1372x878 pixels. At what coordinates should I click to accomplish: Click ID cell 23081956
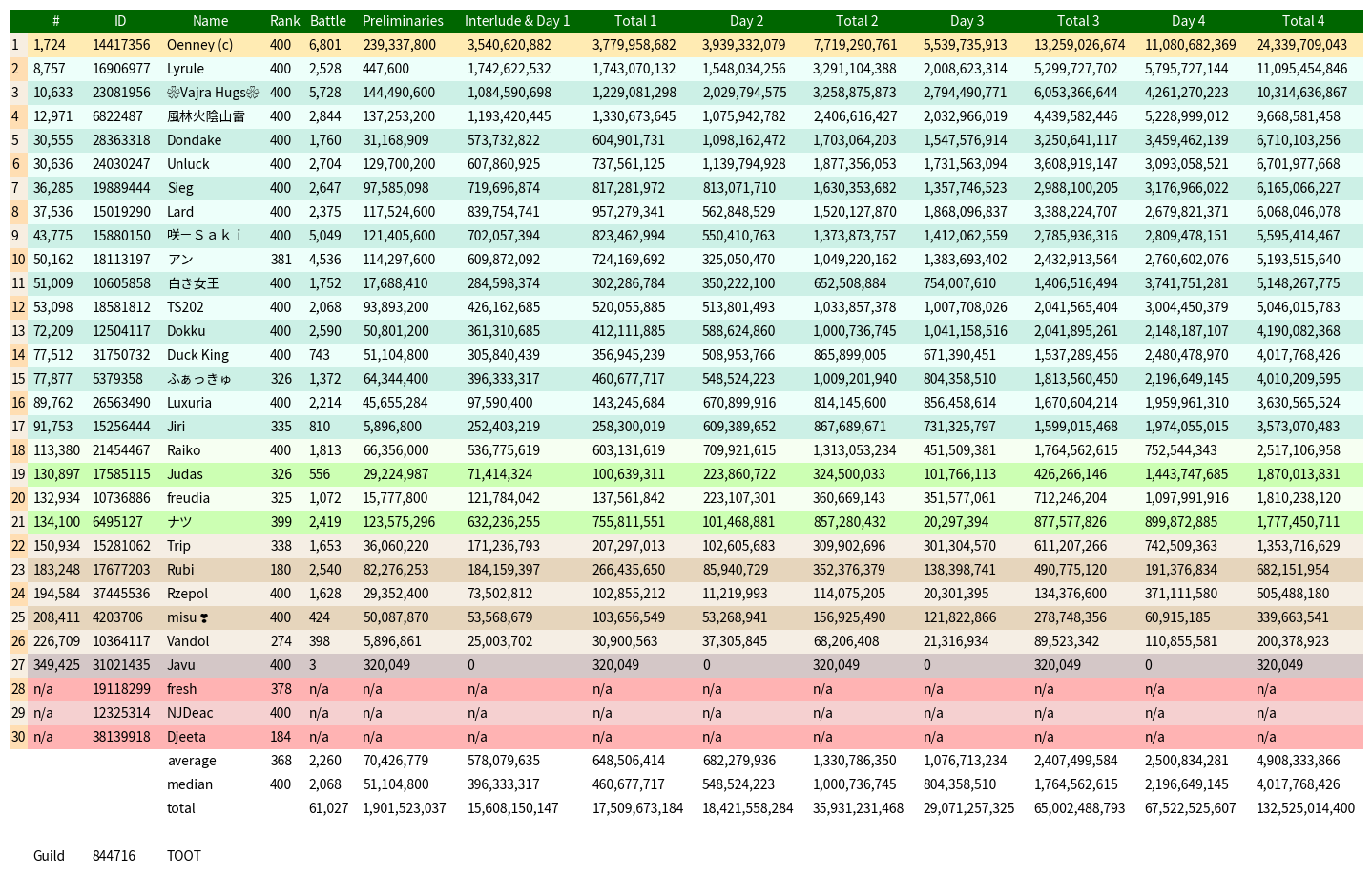[x=121, y=93]
